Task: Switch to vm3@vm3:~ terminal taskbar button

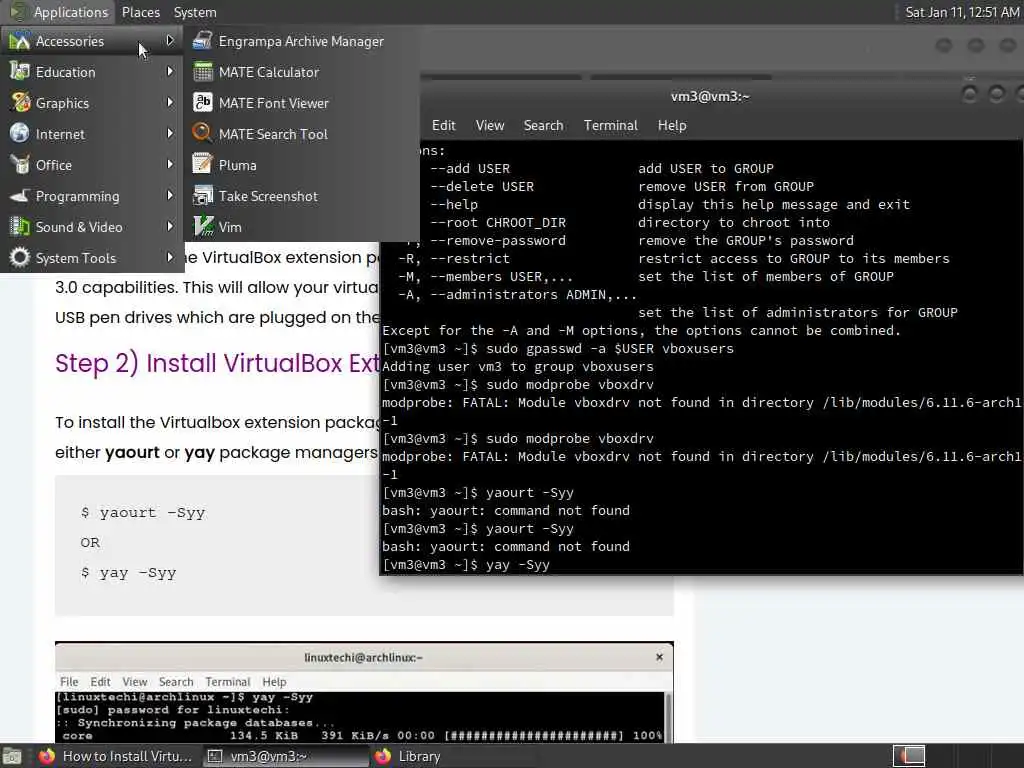Action: coord(286,756)
